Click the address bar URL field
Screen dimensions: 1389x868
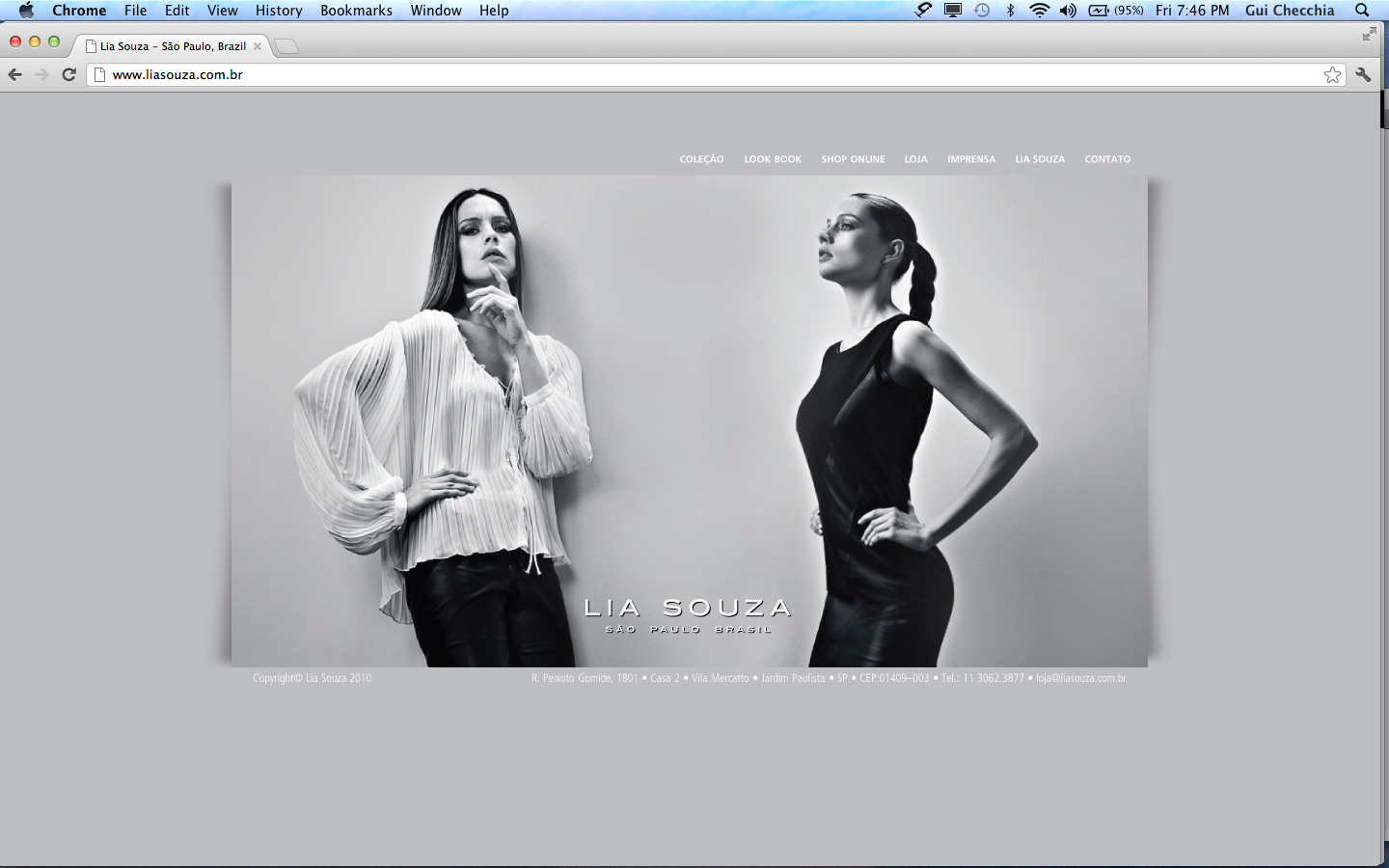714,74
